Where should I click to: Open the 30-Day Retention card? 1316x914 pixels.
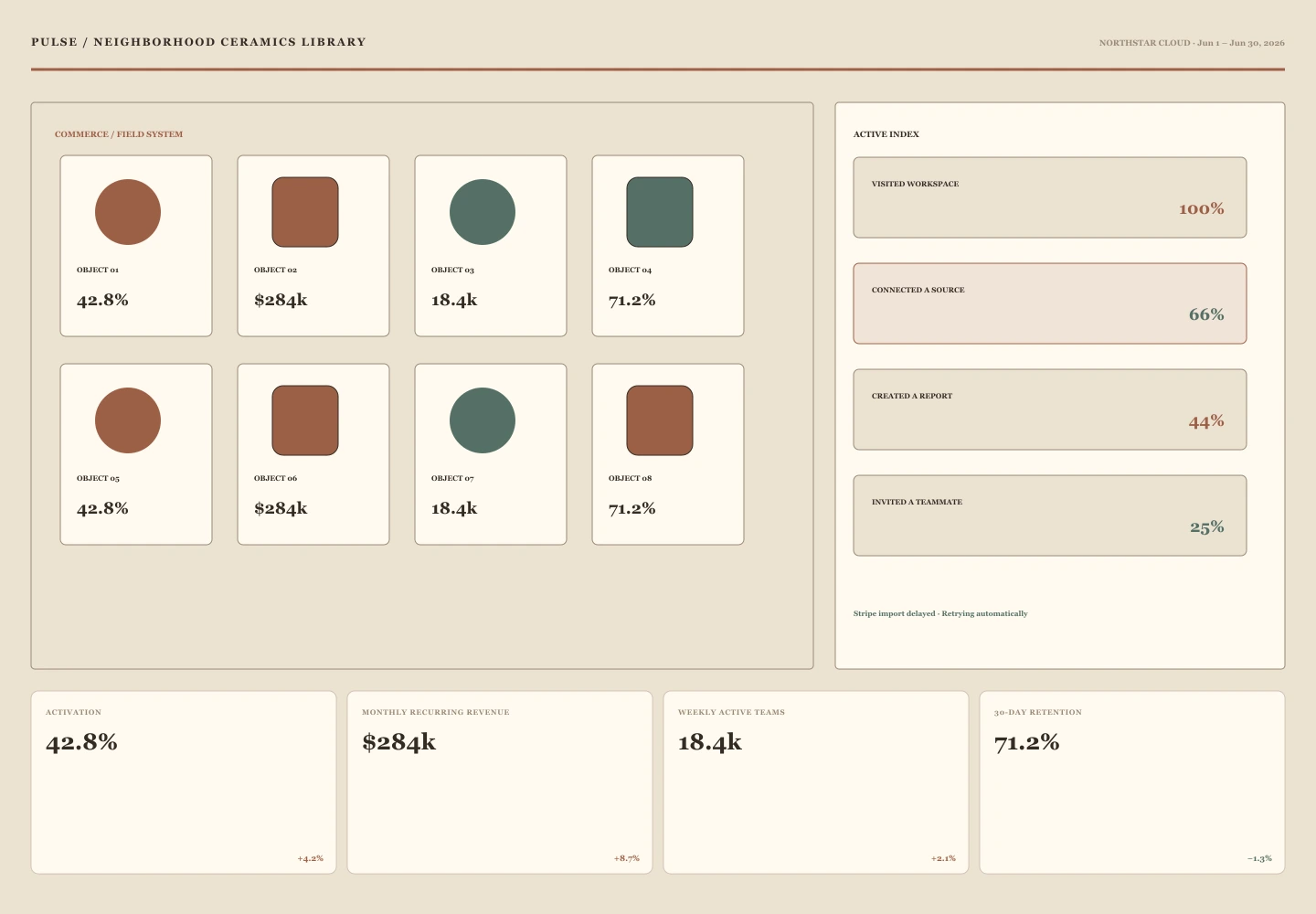click(1132, 782)
